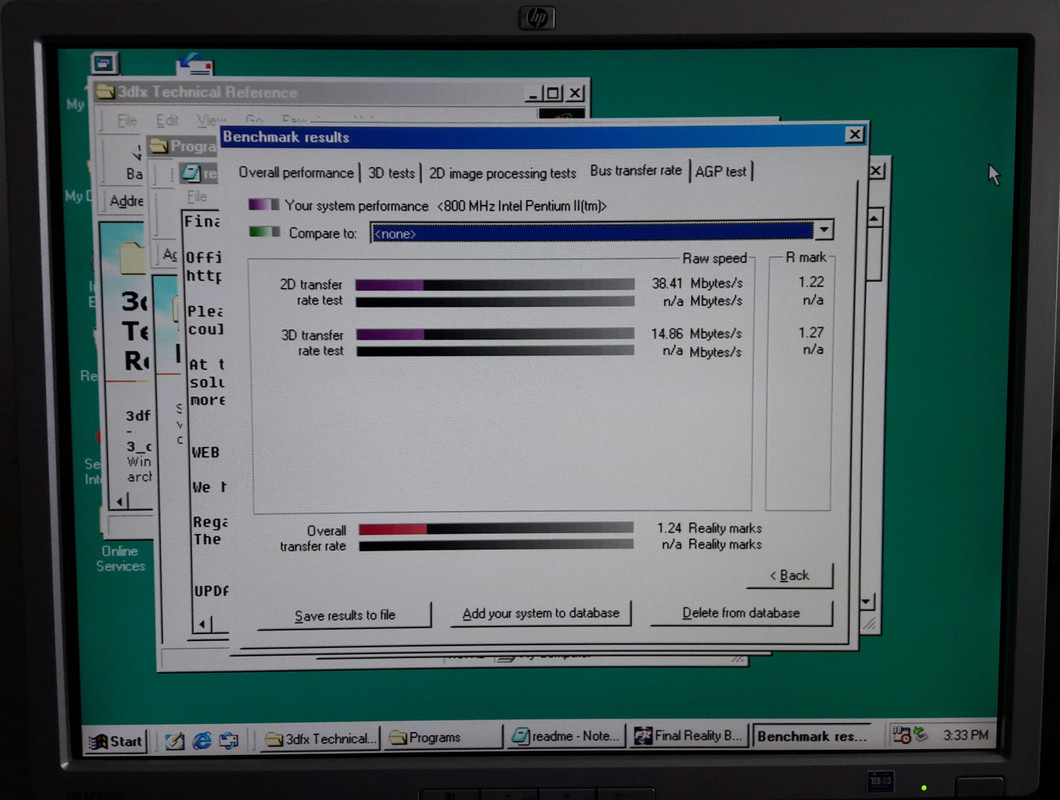Click the green tray icon beside the clock
The height and width of the screenshot is (800, 1060).
pos(920,734)
